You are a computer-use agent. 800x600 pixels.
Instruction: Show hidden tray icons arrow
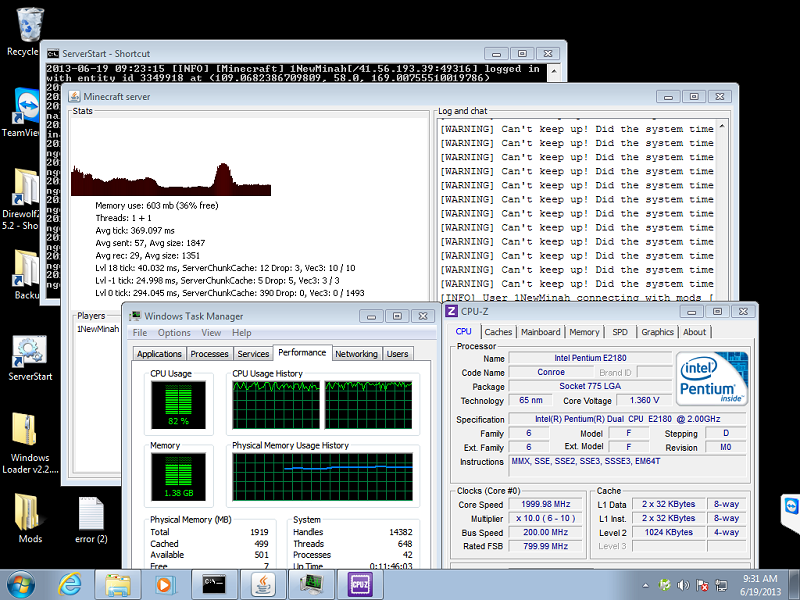645,585
